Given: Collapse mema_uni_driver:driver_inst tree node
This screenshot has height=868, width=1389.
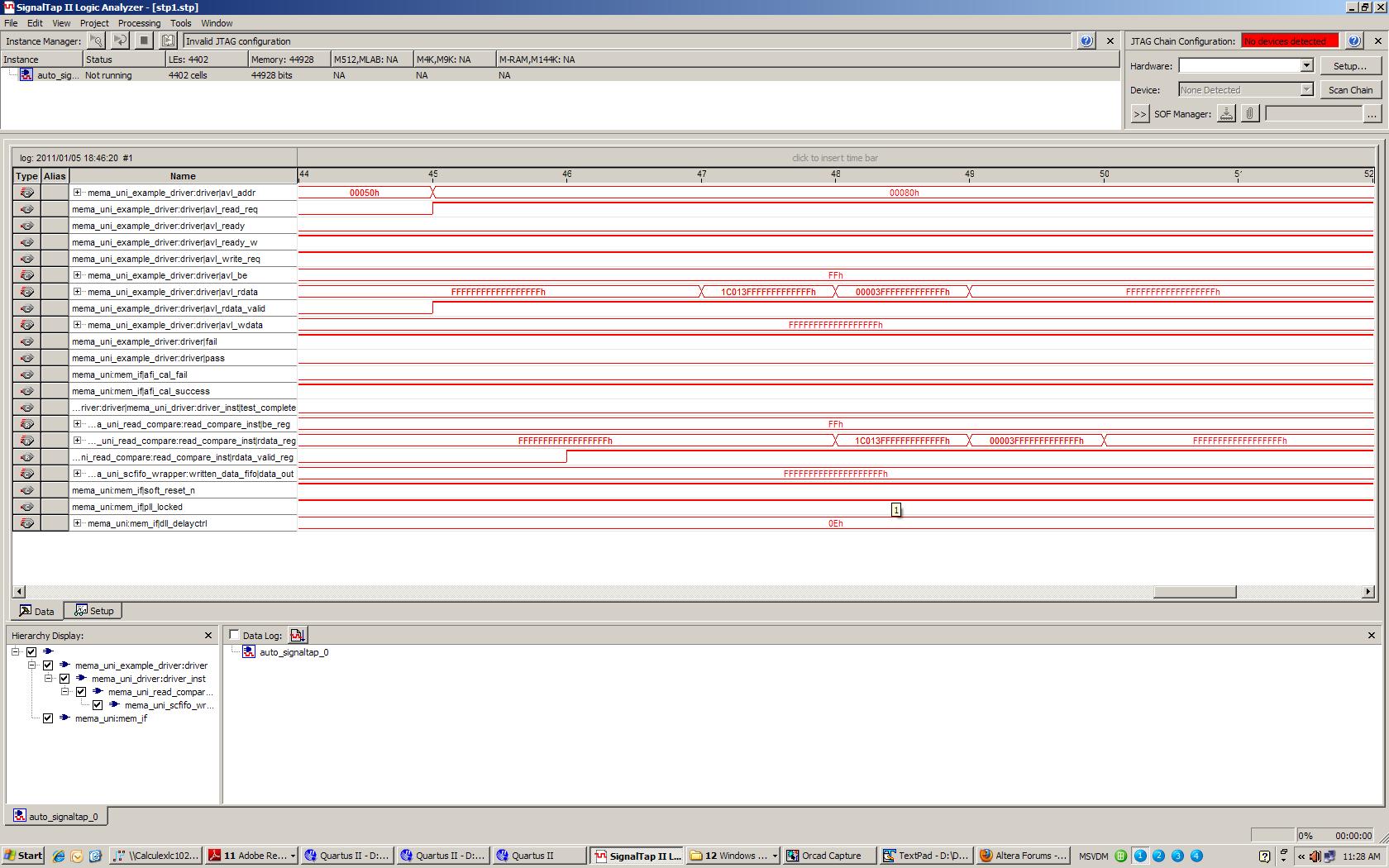Looking at the screenshot, I should 48,679.
